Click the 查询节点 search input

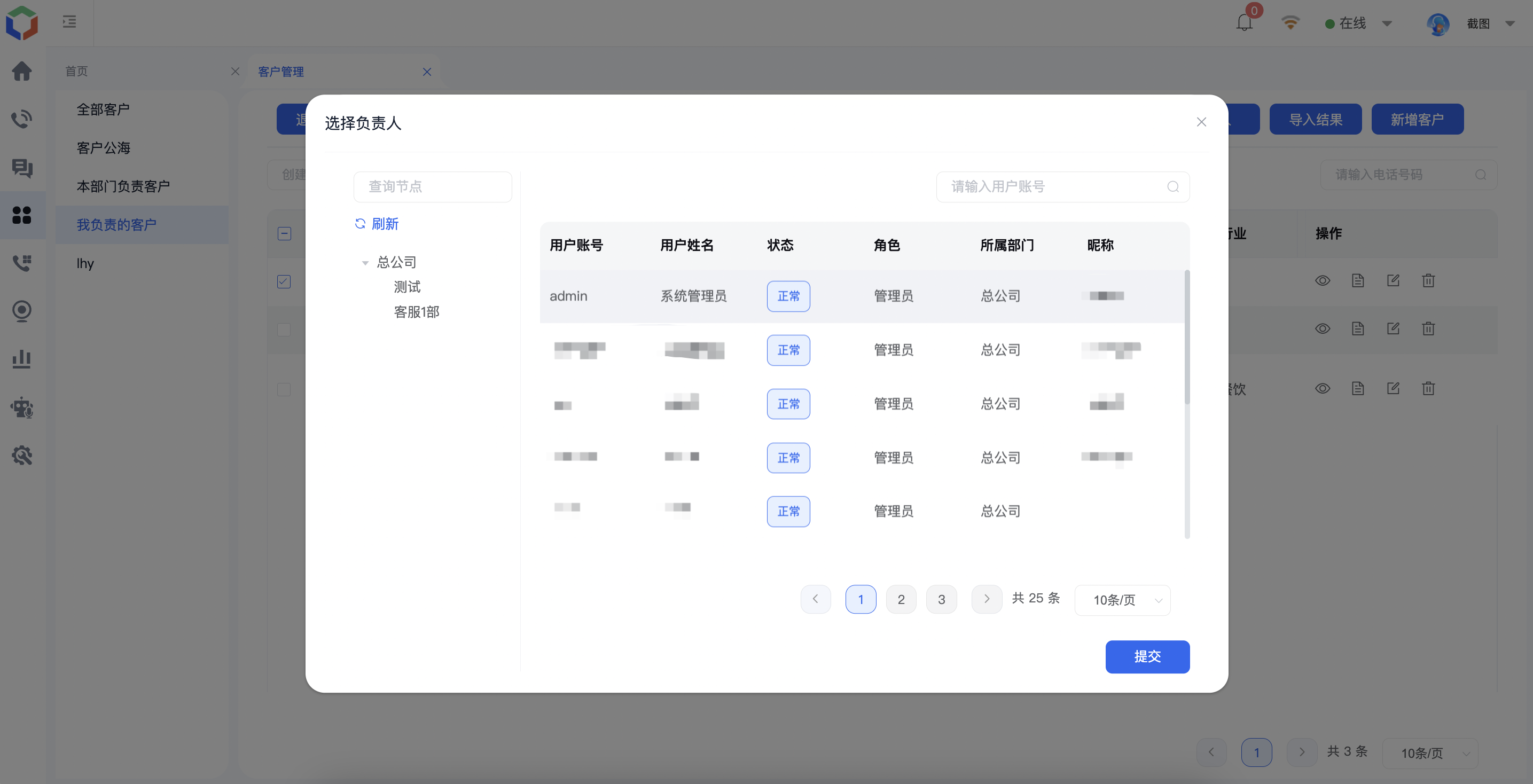[433, 187]
